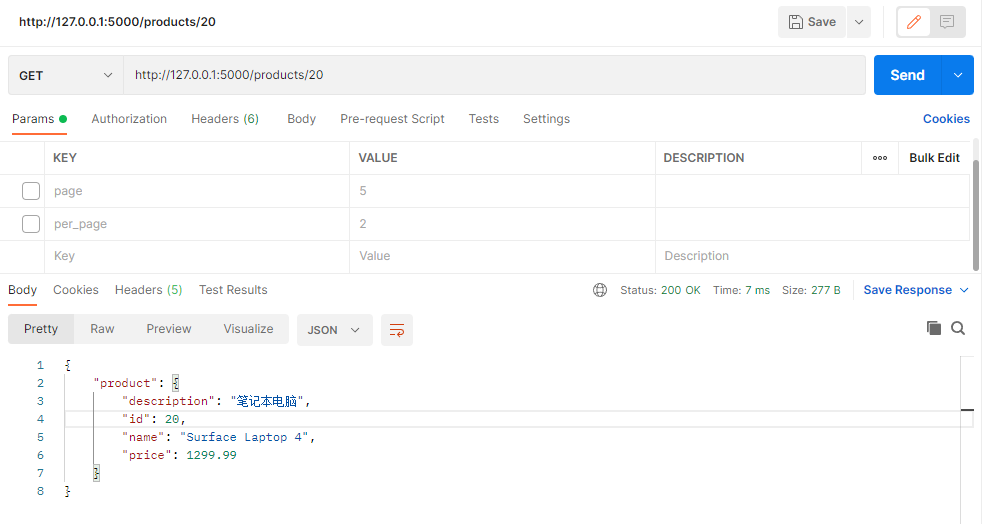Open the request Body tab
This screenshot has width=984, height=524.
301,119
